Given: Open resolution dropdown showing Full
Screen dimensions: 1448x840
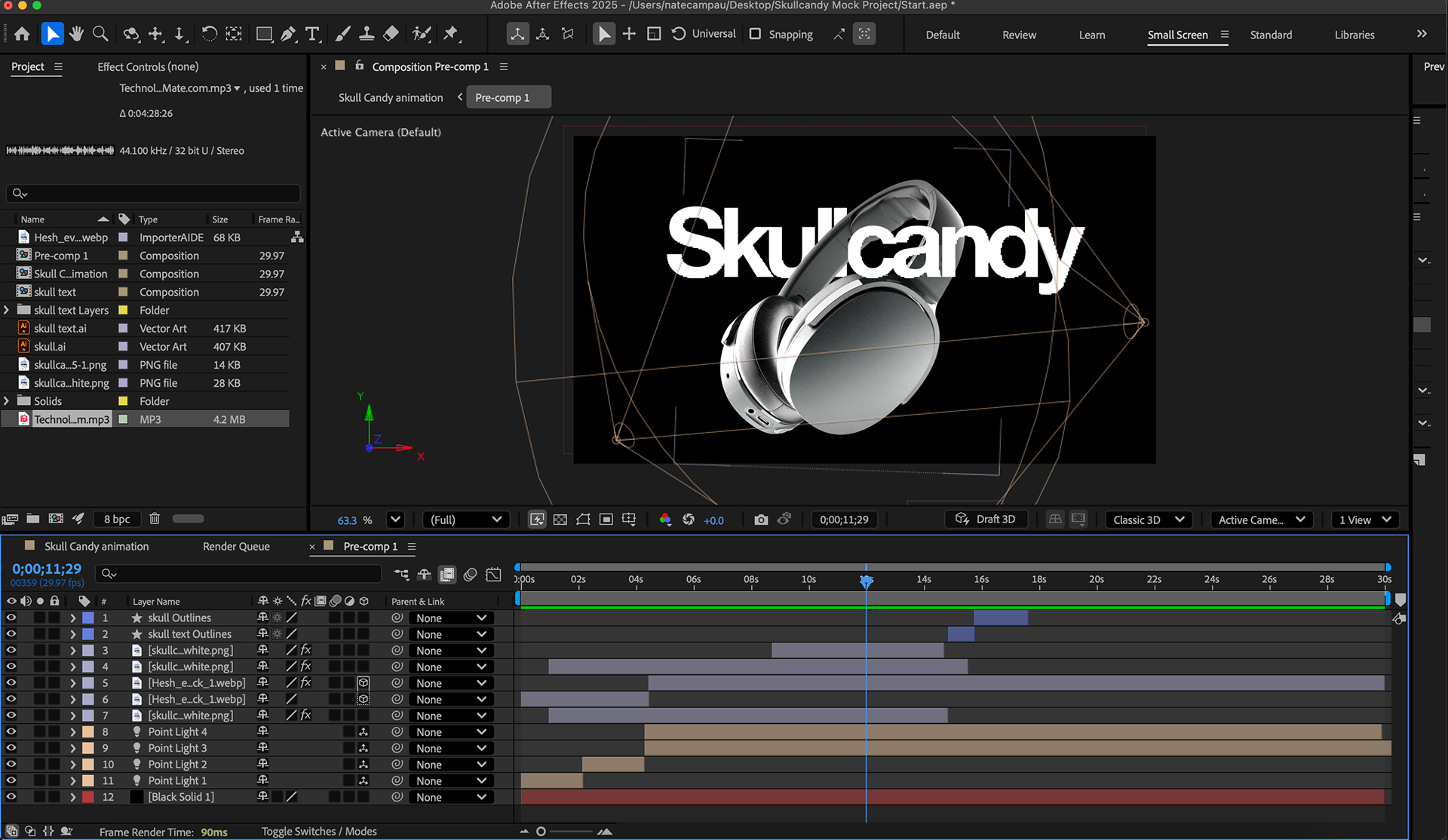Looking at the screenshot, I should coord(465,520).
